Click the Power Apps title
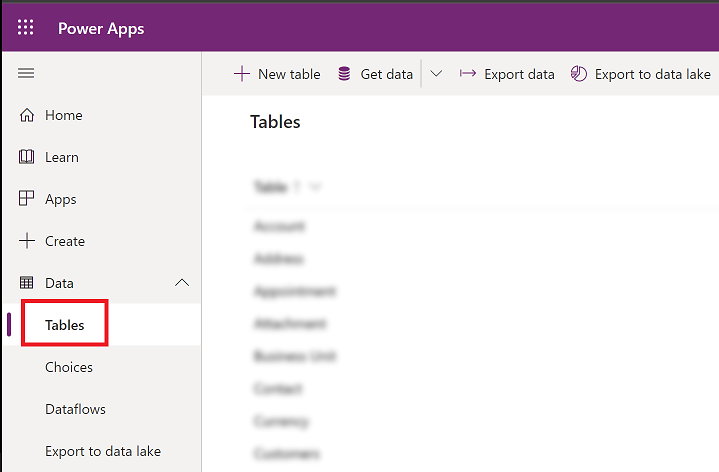Image resolution: width=719 pixels, height=472 pixels. [x=101, y=28]
